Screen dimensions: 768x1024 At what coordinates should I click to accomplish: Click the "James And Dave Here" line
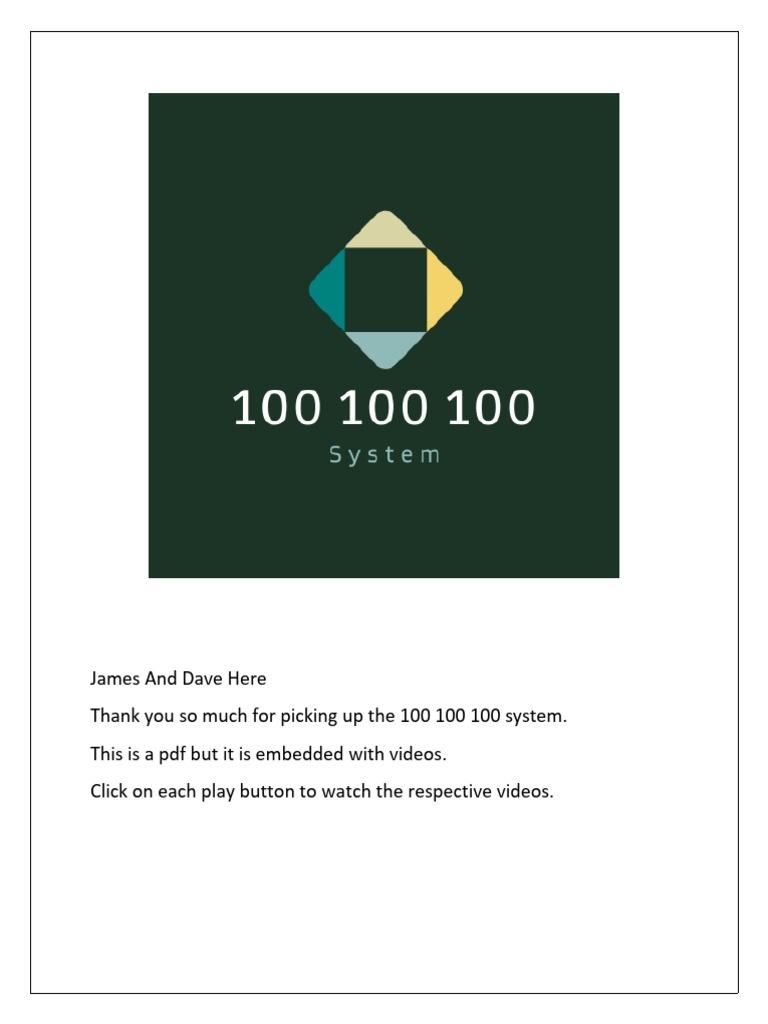pyautogui.click(x=178, y=679)
